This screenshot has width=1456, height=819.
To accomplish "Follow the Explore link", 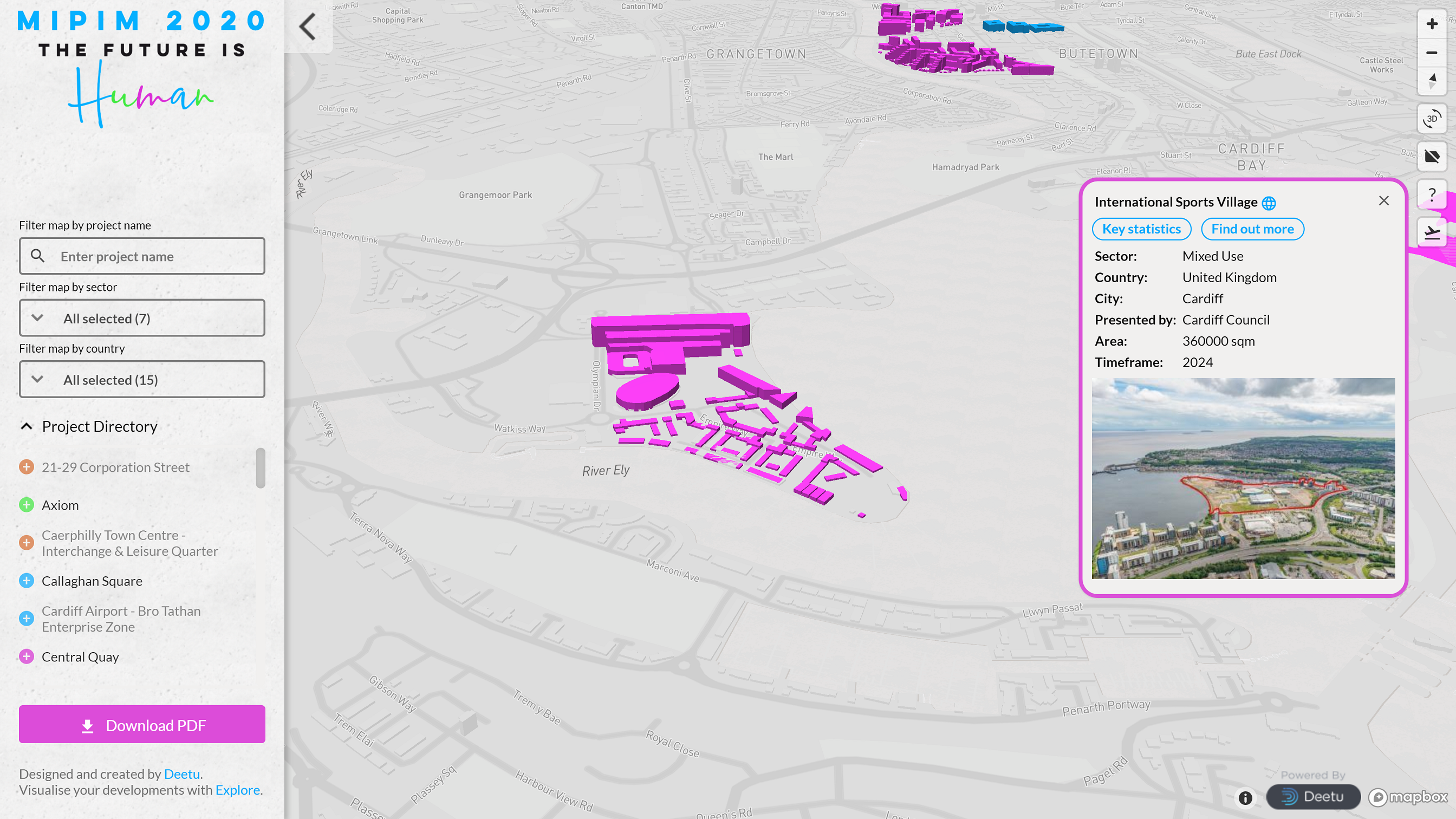I will point(237,790).
